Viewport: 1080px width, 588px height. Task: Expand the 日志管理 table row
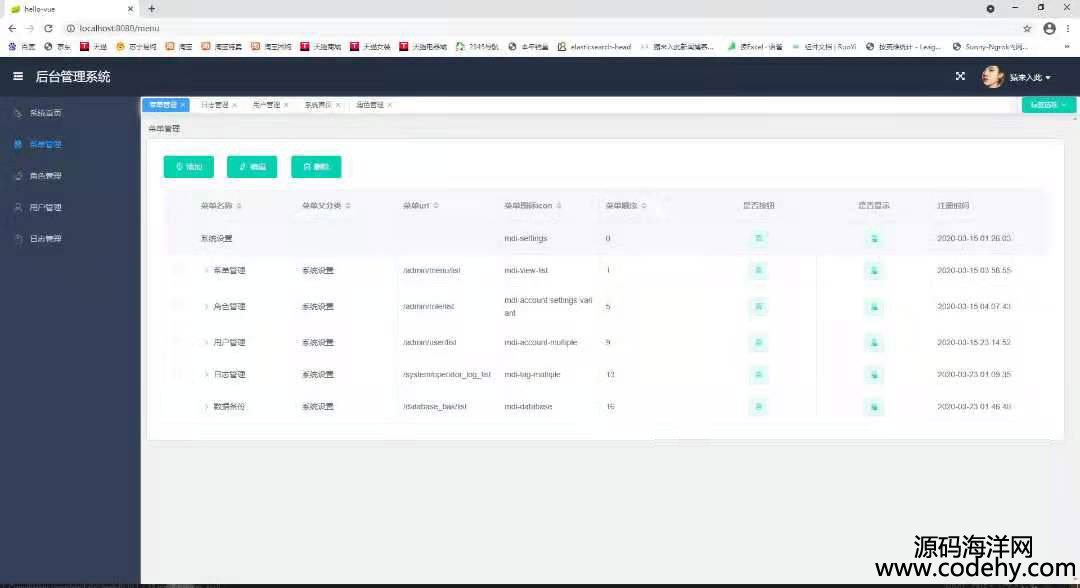click(206, 375)
